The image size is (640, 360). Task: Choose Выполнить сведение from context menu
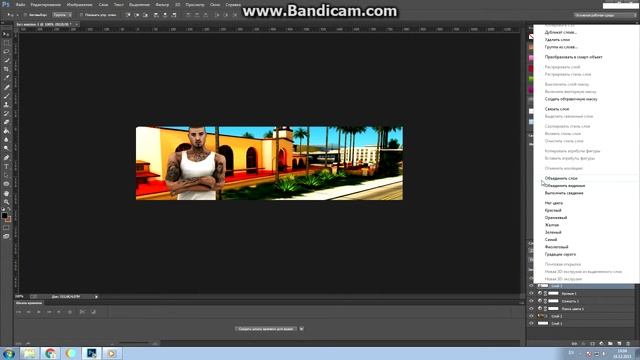point(564,193)
